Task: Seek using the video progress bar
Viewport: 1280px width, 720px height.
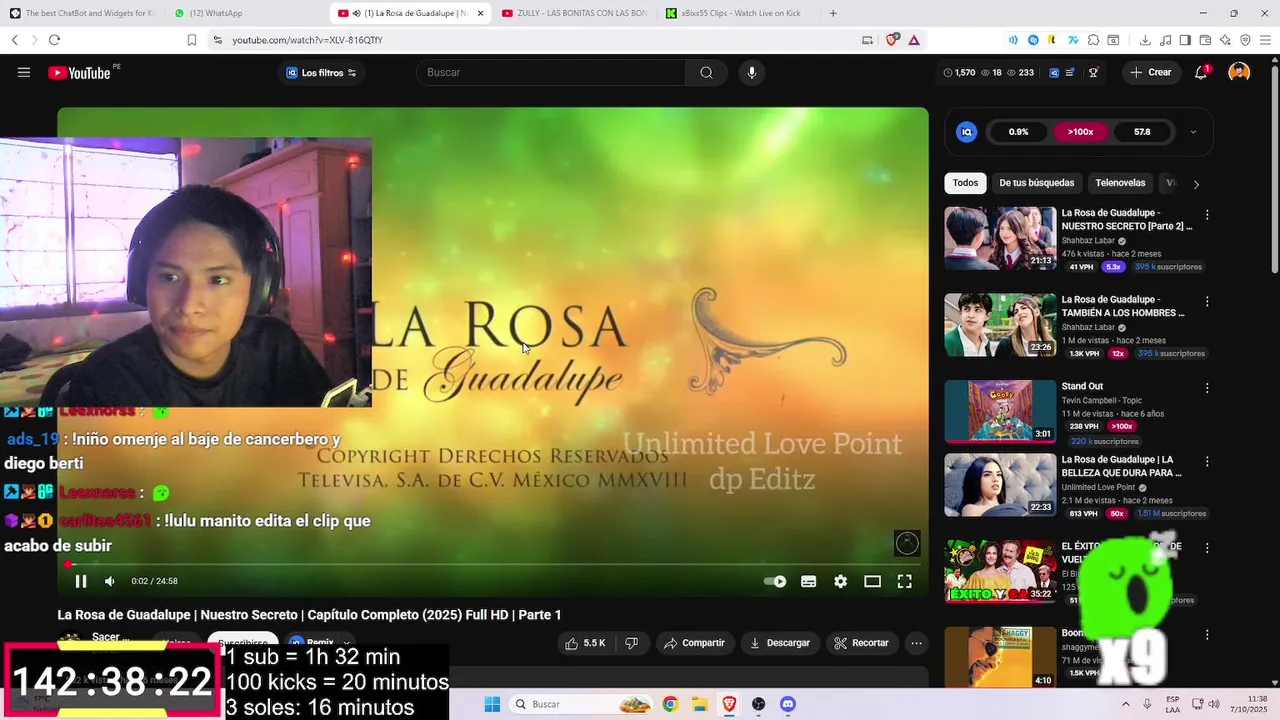Action: tap(492, 565)
